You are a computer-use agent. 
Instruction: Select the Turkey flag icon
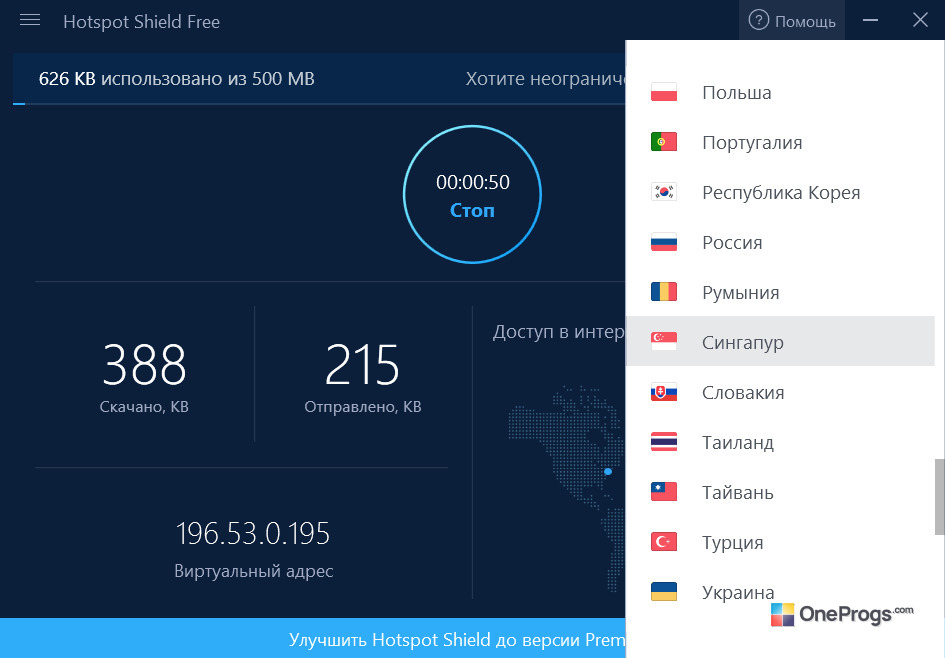(x=664, y=542)
